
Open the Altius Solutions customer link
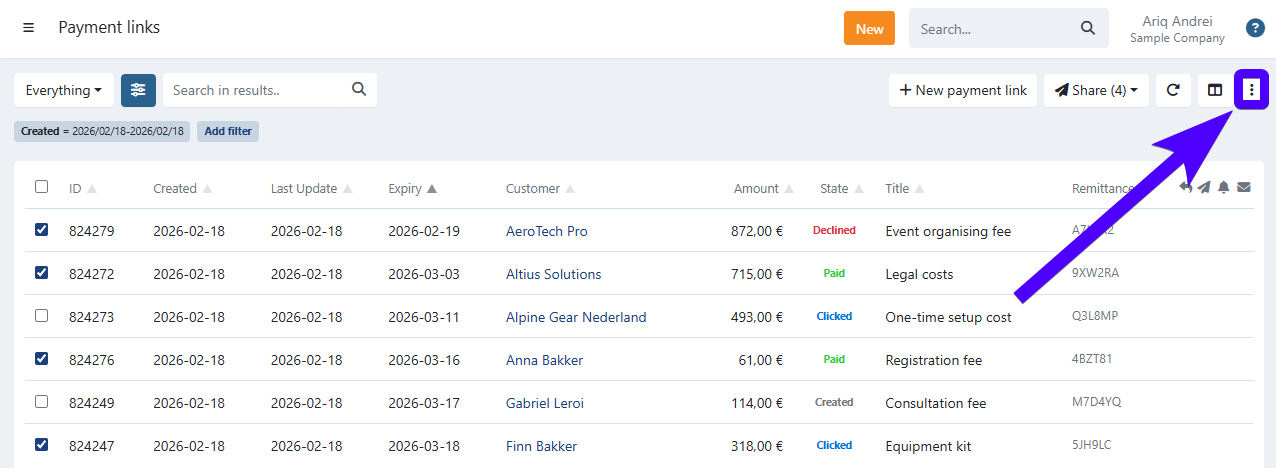553,274
